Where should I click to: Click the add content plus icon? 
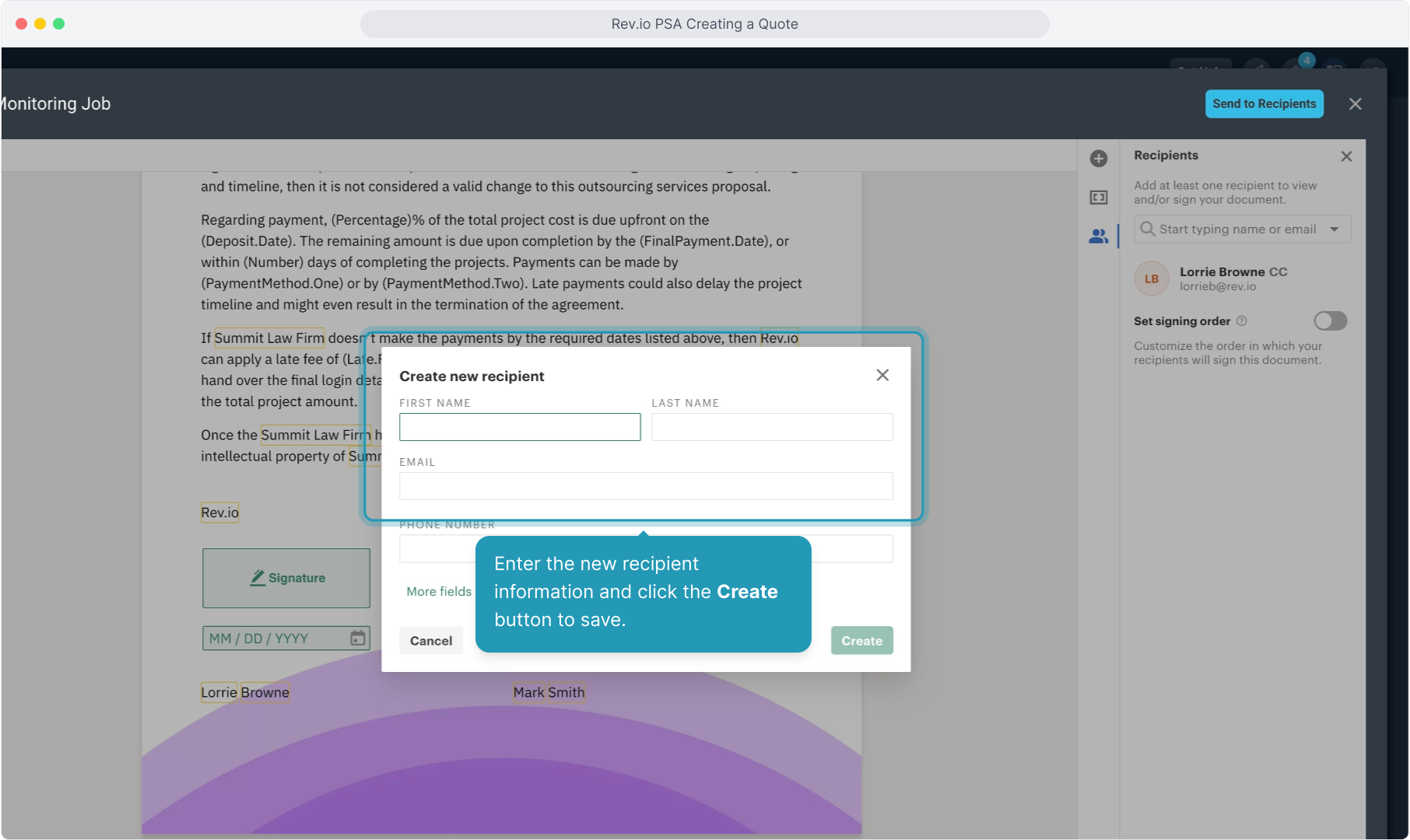point(1098,159)
